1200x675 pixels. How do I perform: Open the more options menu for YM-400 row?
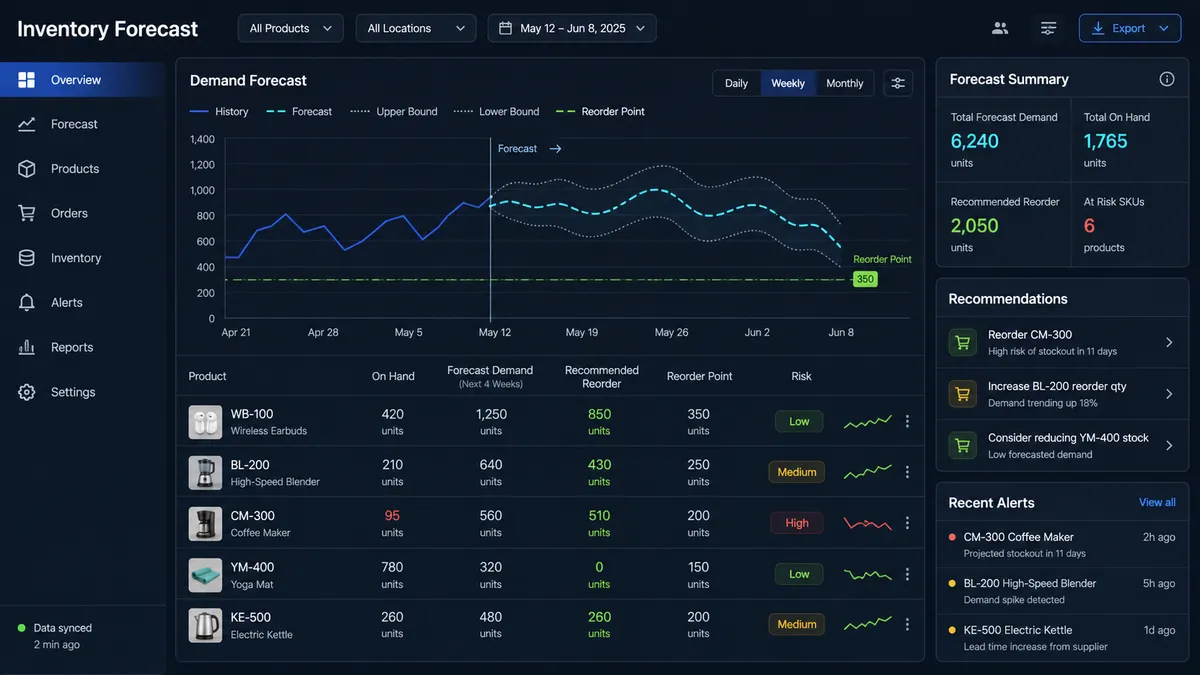(x=907, y=574)
